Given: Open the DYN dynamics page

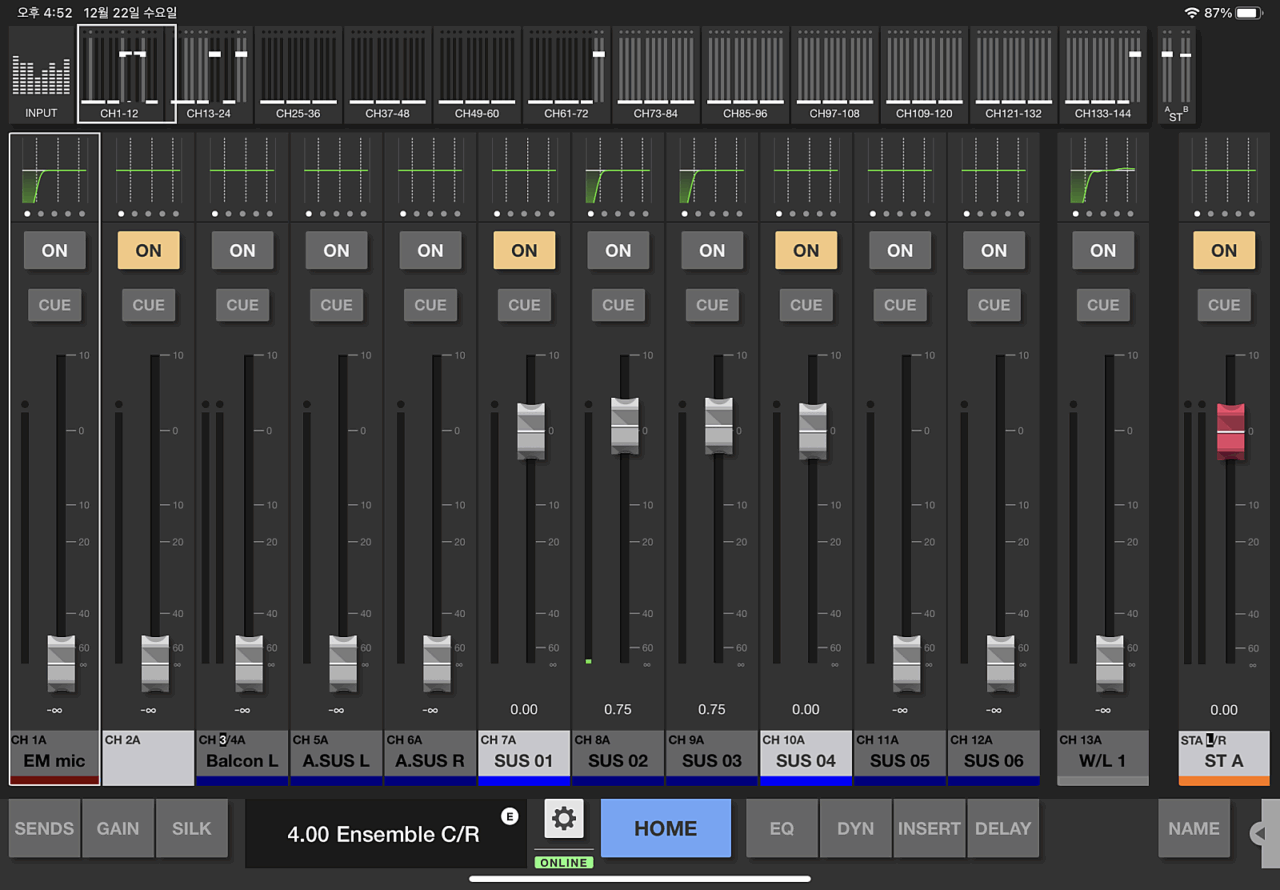Looking at the screenshot, I should (x=856, y=829).
